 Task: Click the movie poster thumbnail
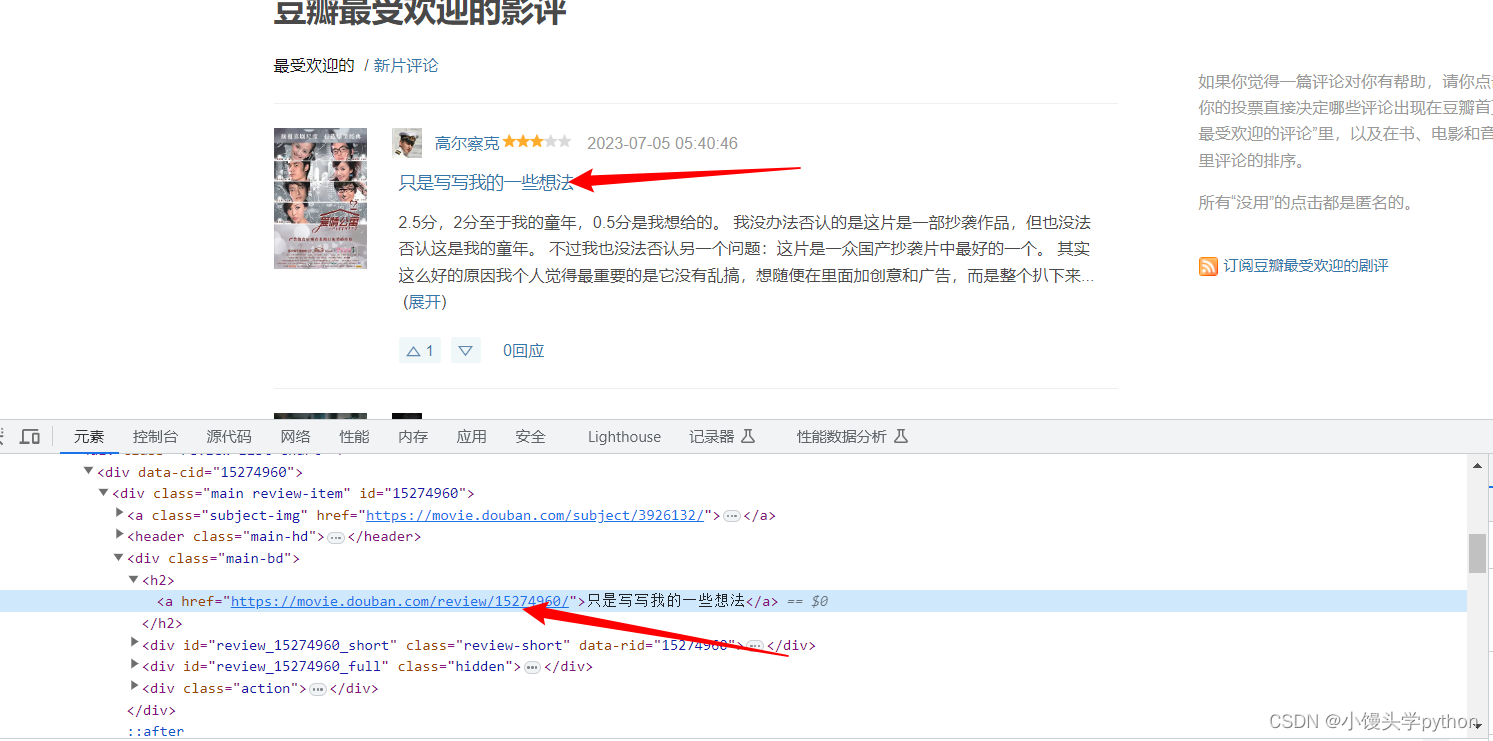tap(320, 197)
